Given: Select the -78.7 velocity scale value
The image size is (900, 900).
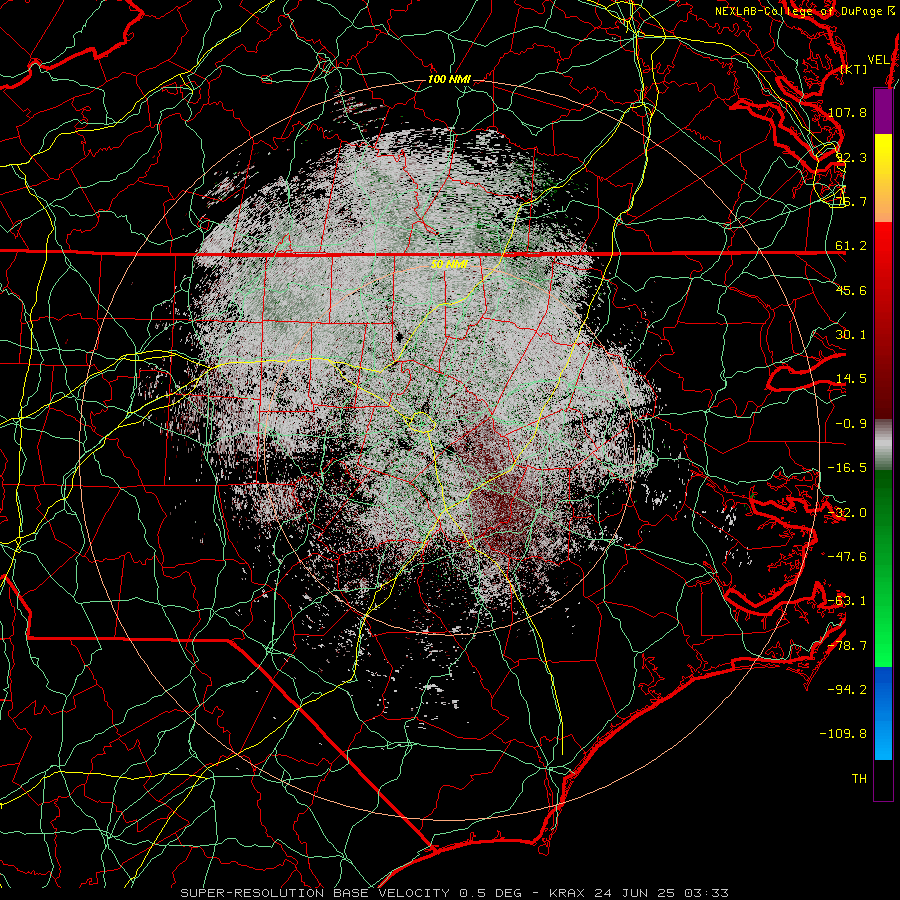Looking at the screenshot, I should (847, 646).
